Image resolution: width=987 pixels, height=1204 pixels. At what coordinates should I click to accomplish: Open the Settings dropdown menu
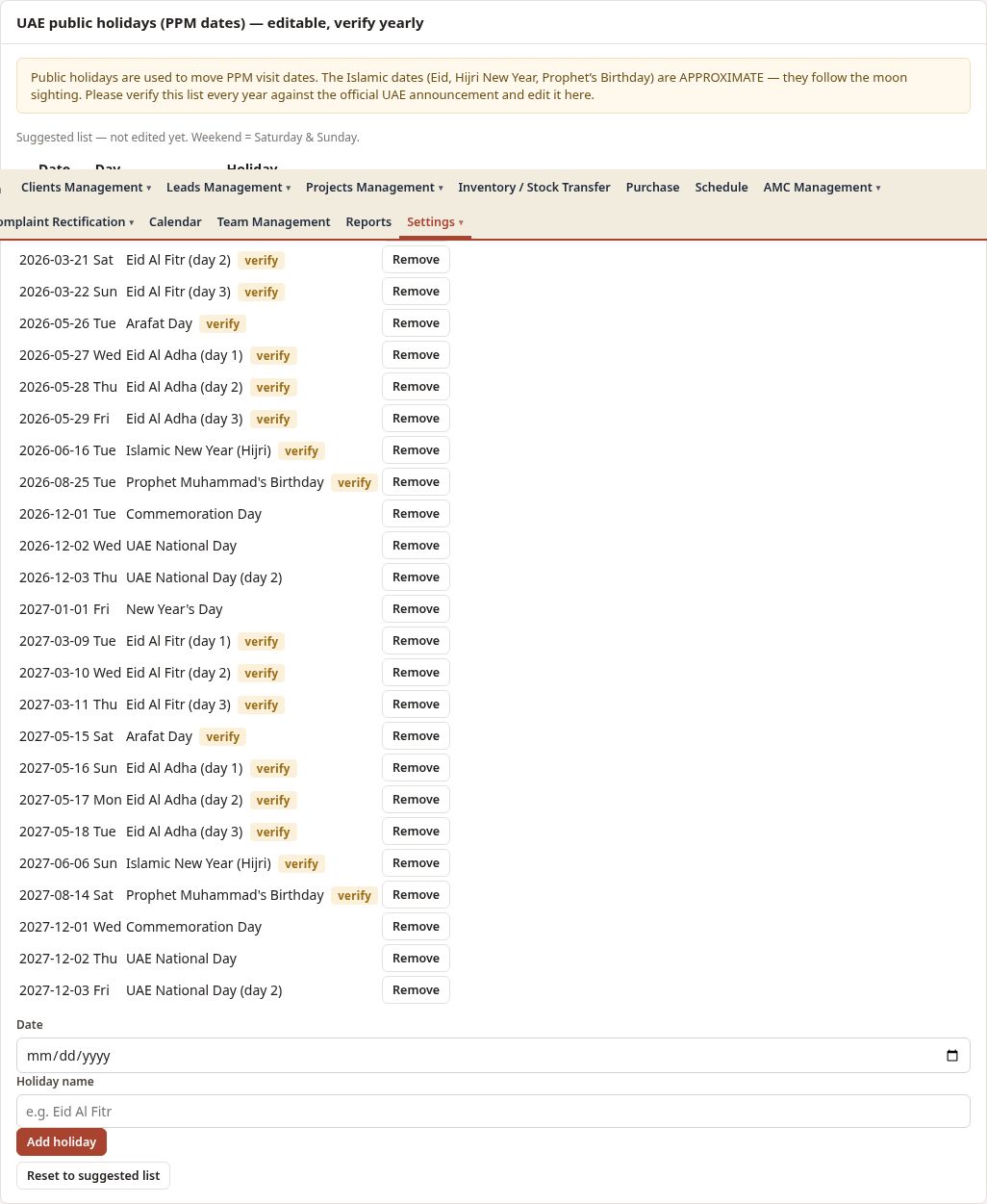pos(435,222)
